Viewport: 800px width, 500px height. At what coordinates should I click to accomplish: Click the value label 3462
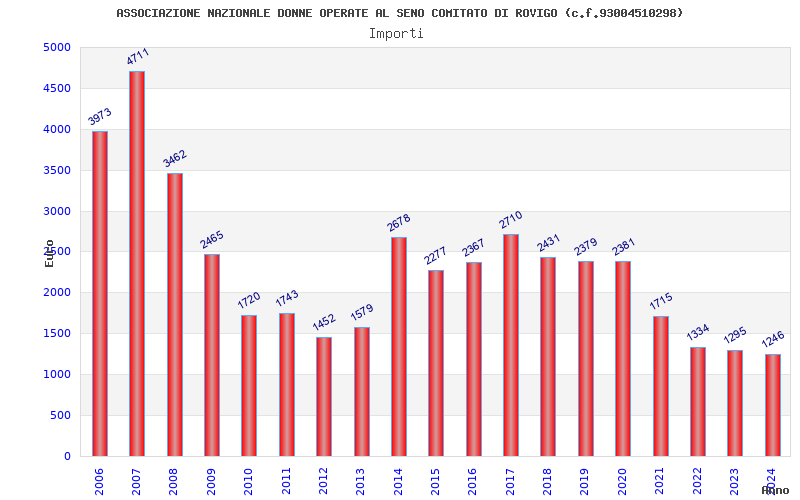click(175, 159)
